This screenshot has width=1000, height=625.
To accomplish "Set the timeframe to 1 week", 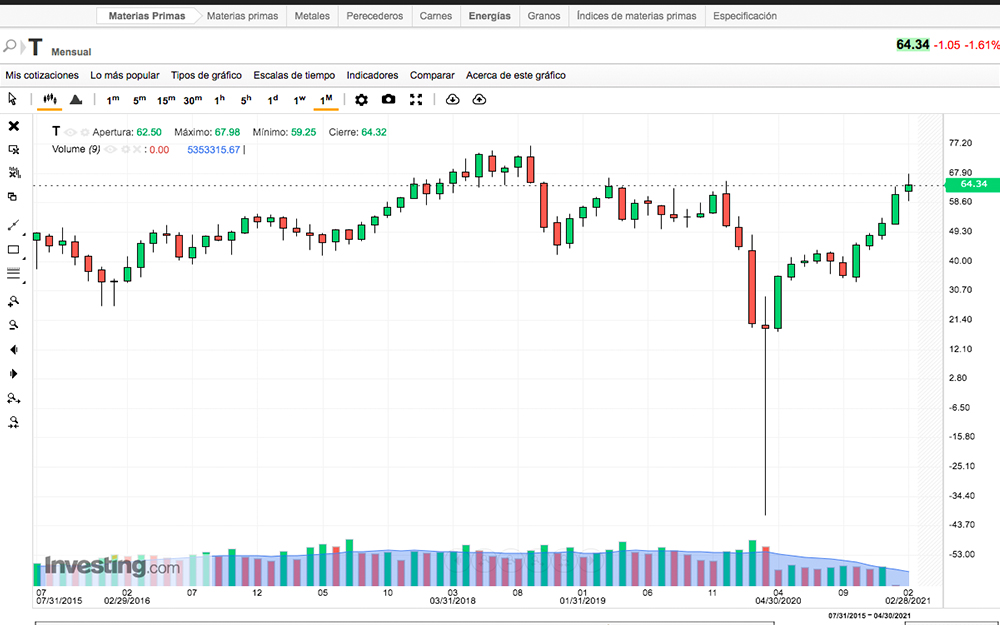I will click(x=299, y=100).
